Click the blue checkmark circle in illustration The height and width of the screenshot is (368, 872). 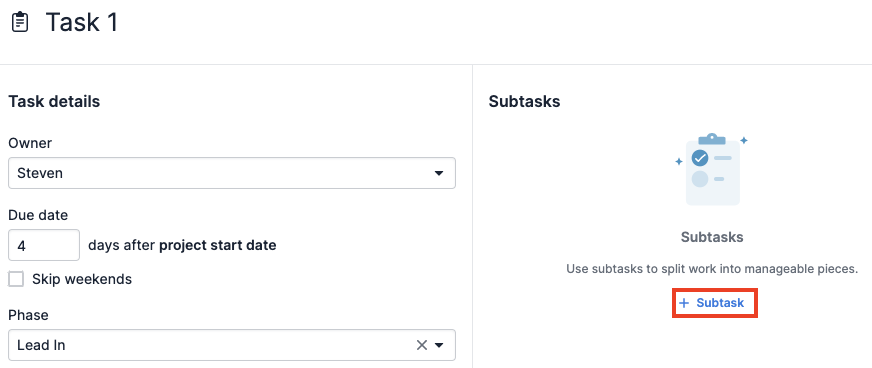[x=700, y=158]
